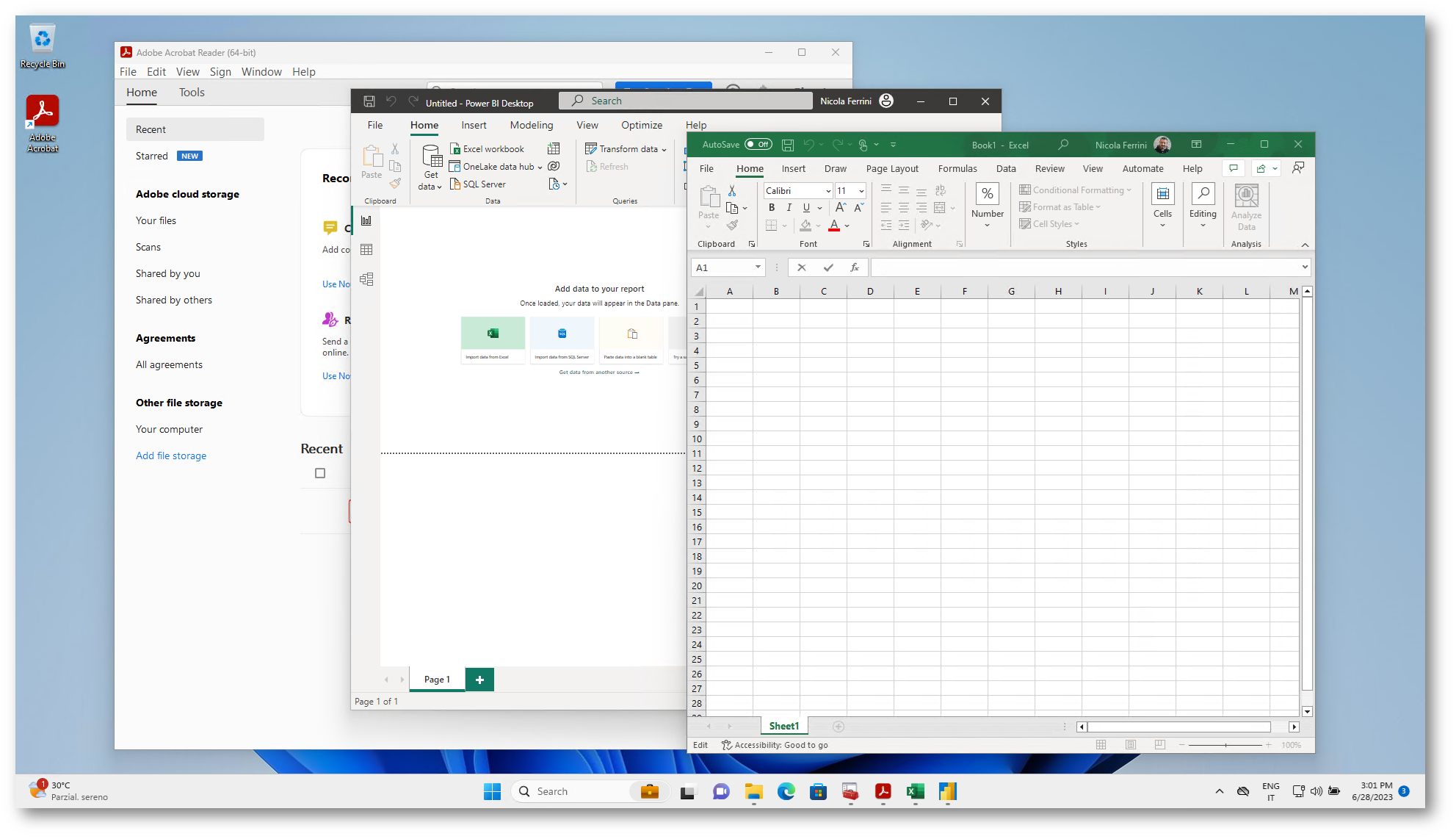Open Automate tab in Excel
1456x839 pixels.
point(1142,168)
